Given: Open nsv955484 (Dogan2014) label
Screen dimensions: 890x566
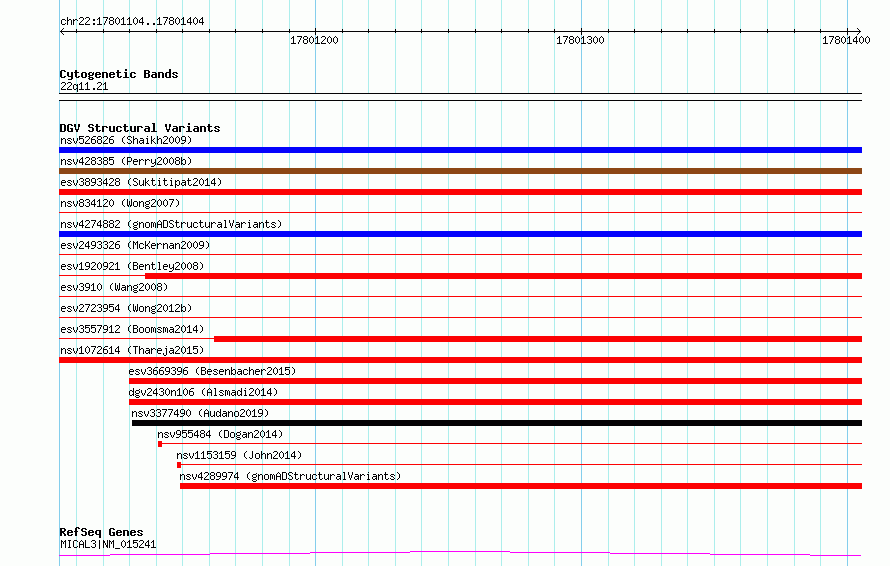Looking at the screenshot, I should click(220, 434).
